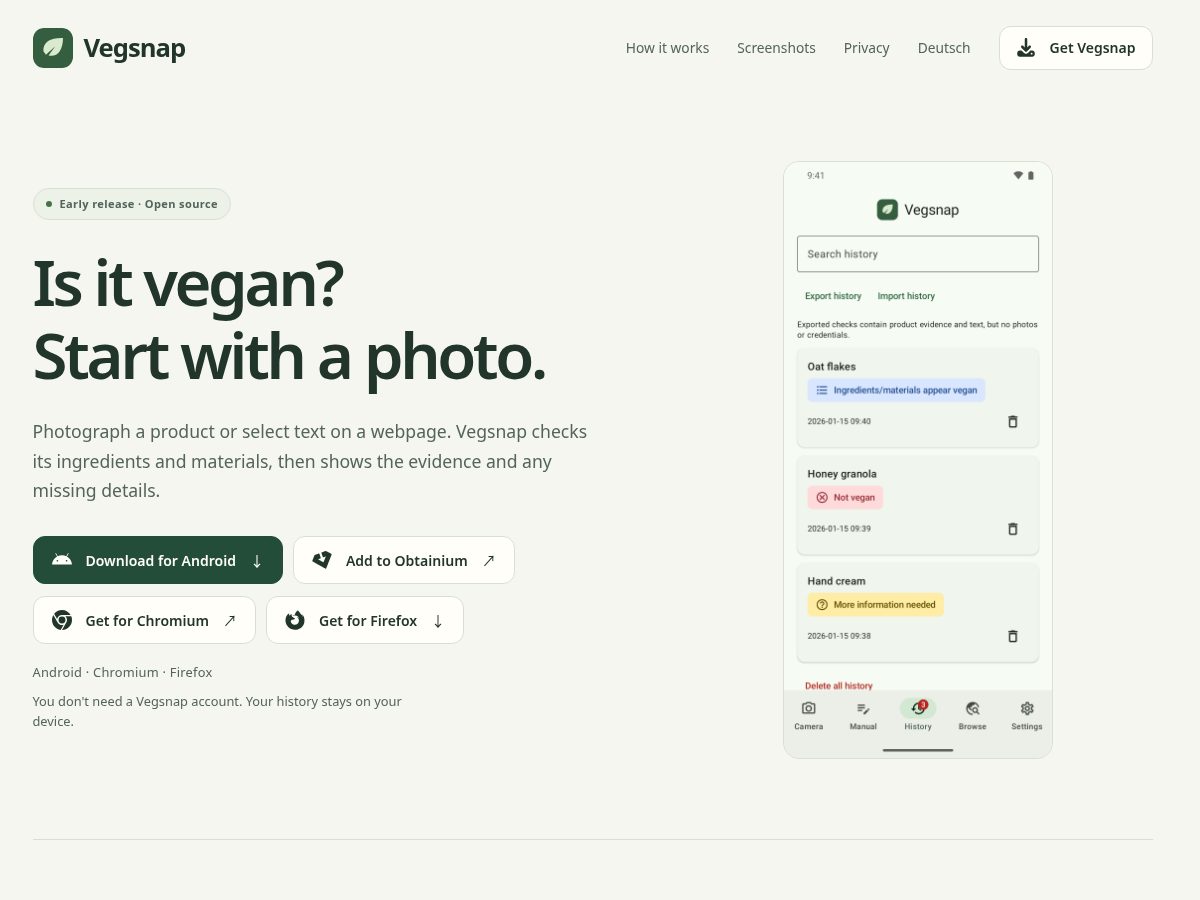
Task: Select the History tab in the mockup
Action: pos(918,715)
